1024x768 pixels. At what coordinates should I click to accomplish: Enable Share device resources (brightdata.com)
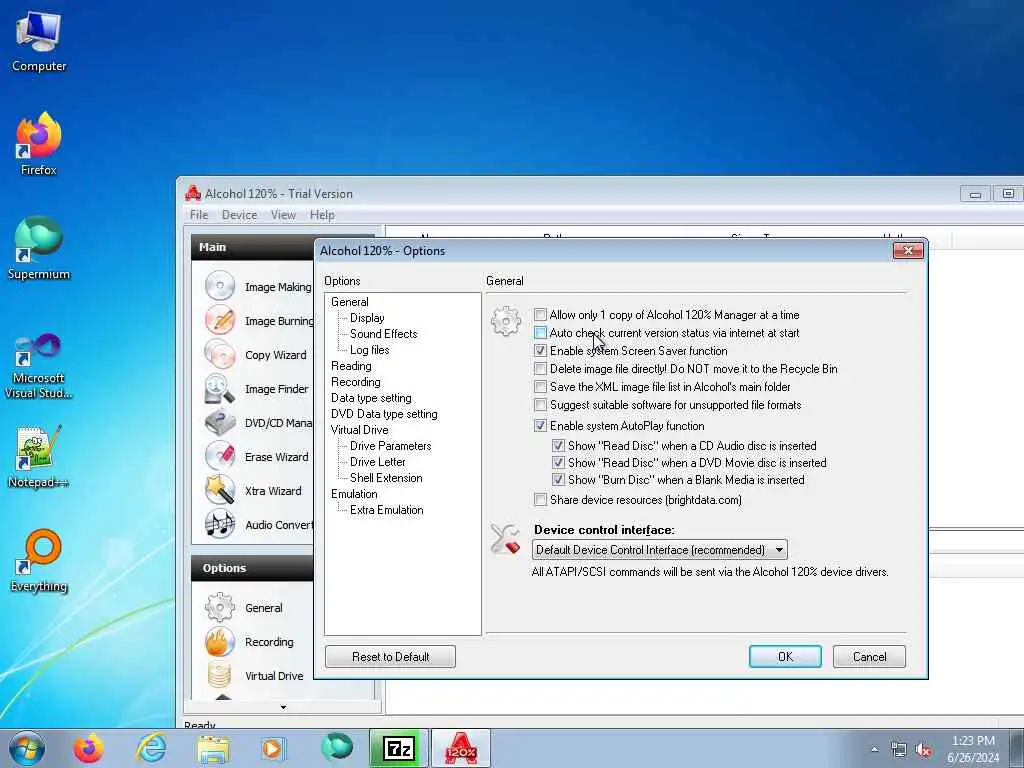pos(540,500)
